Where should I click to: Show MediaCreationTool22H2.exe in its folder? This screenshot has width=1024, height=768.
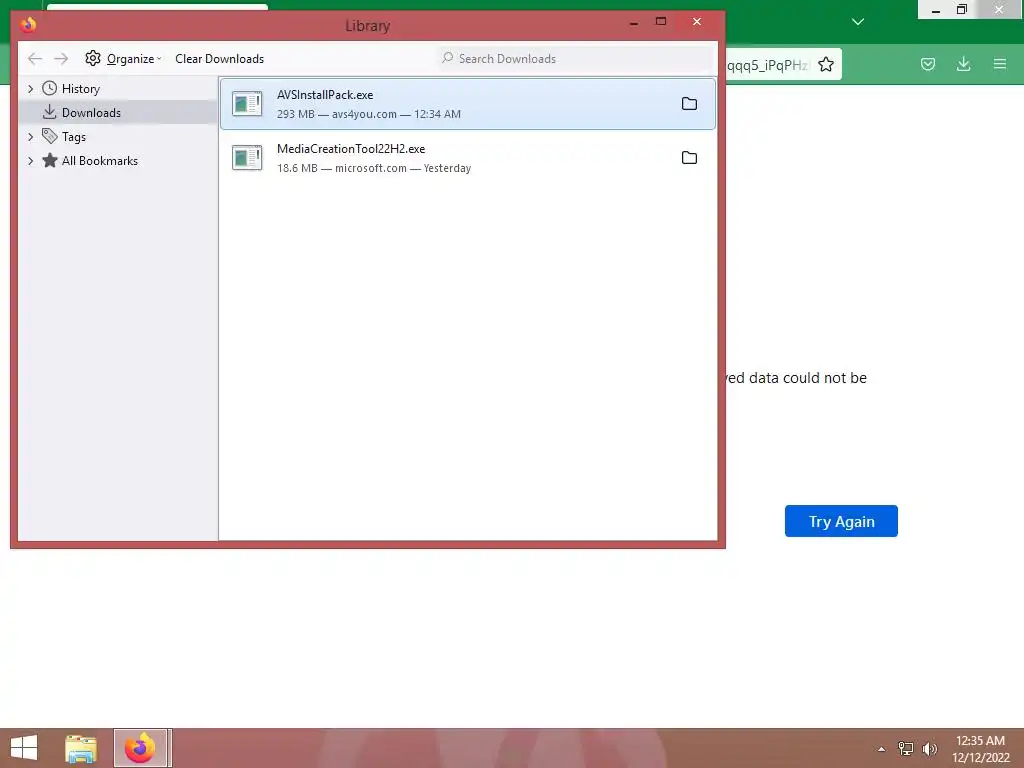point(689,158)
